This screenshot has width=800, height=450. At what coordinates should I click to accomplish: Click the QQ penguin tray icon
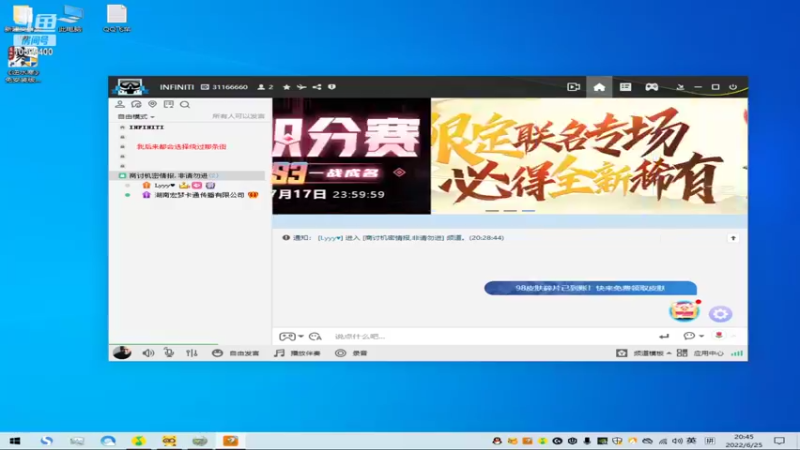click(496, 441)
